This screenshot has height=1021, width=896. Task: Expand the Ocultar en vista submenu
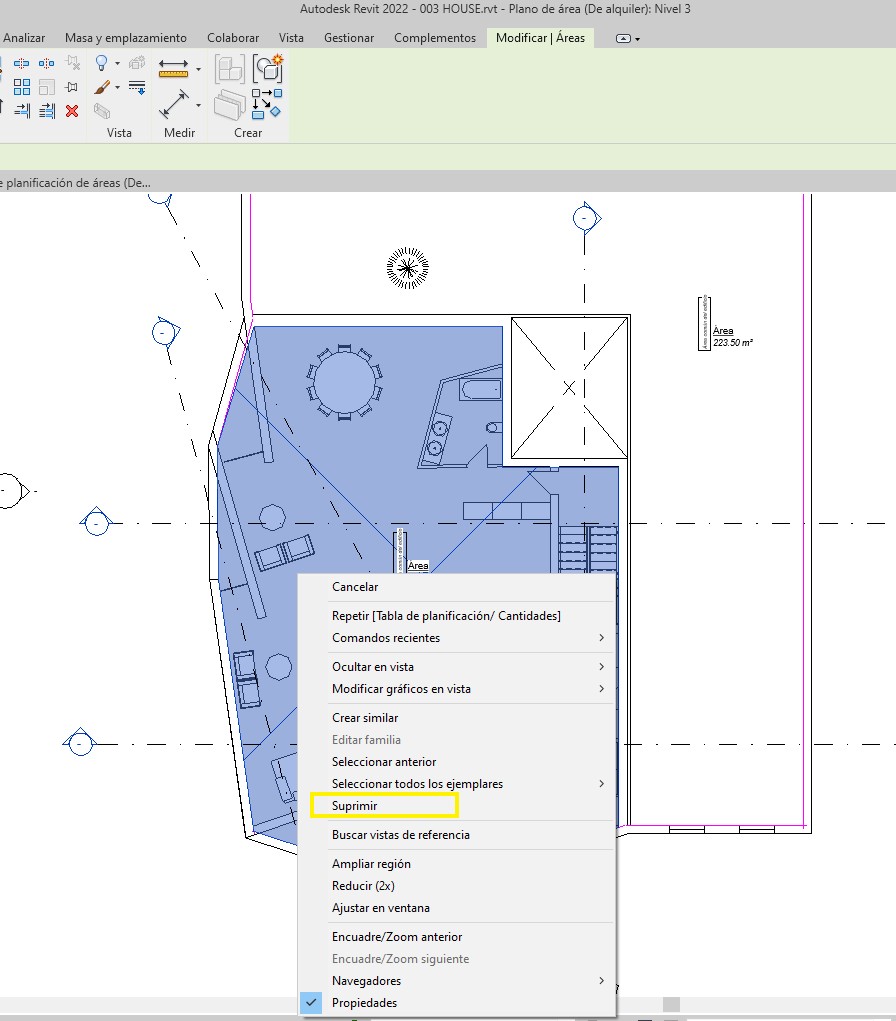[373, 667]
